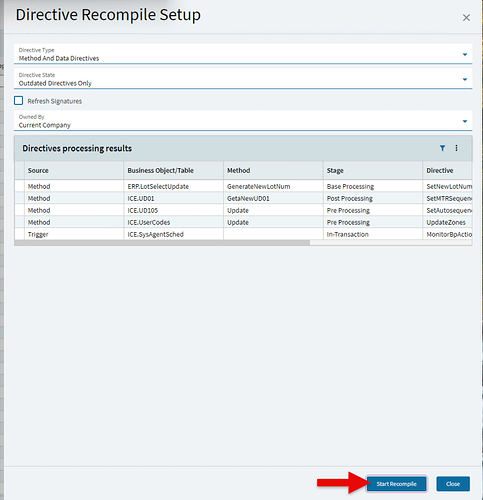
Task: Sort by the Method column header
Action: click(x=273, y=170)
